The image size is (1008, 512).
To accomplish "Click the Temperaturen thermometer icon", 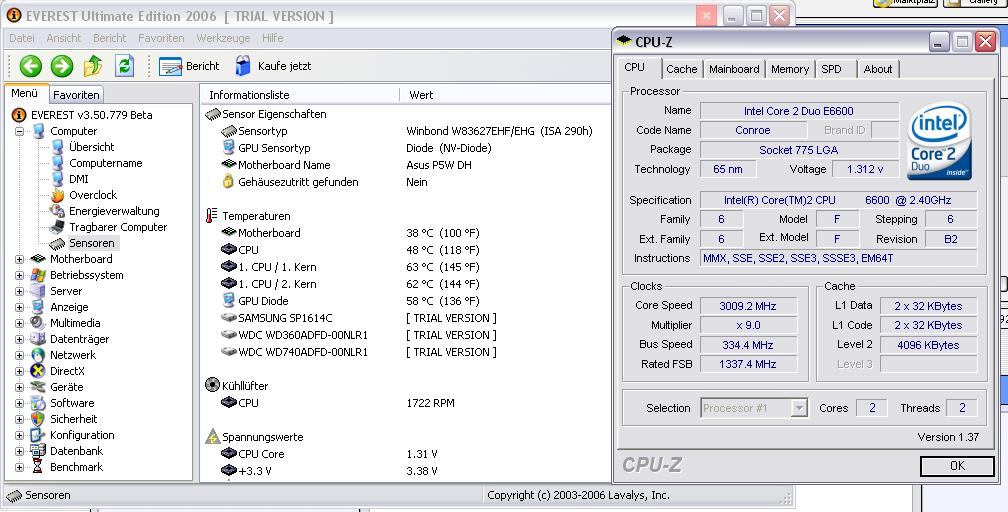I will [x=212, y=216].
